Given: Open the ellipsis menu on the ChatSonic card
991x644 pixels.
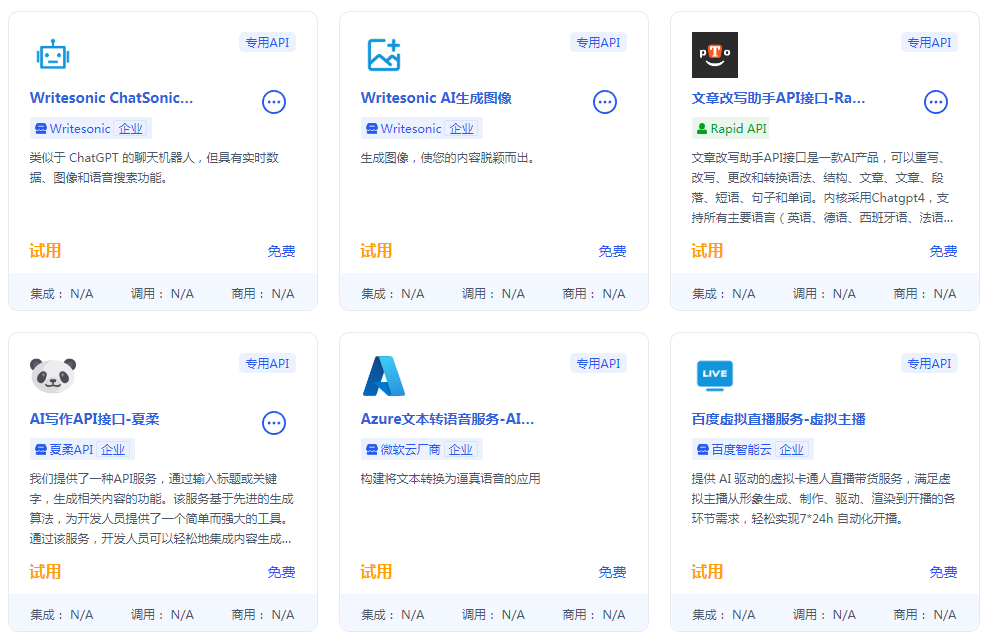Looking at the screenshot, I should pos(273,102).
